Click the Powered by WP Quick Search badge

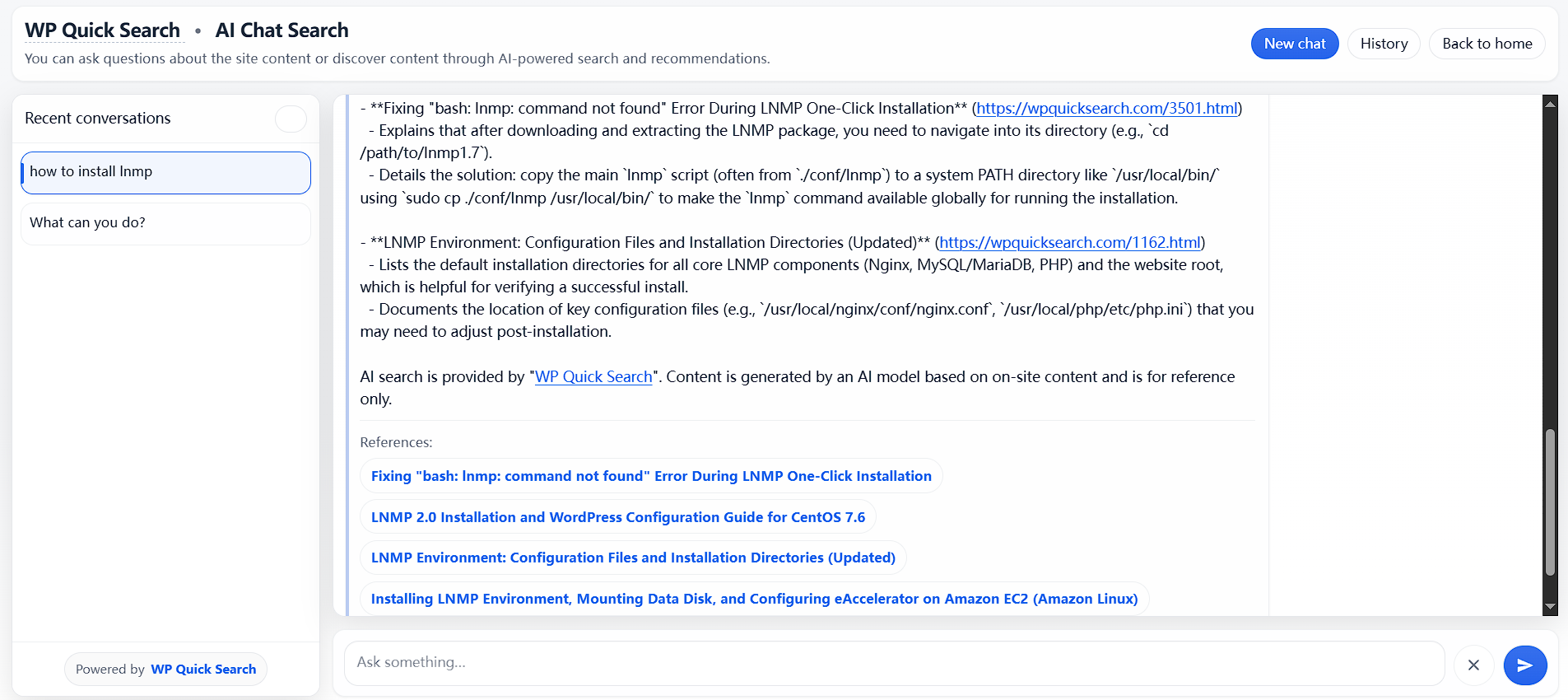(x=166, y=670)
